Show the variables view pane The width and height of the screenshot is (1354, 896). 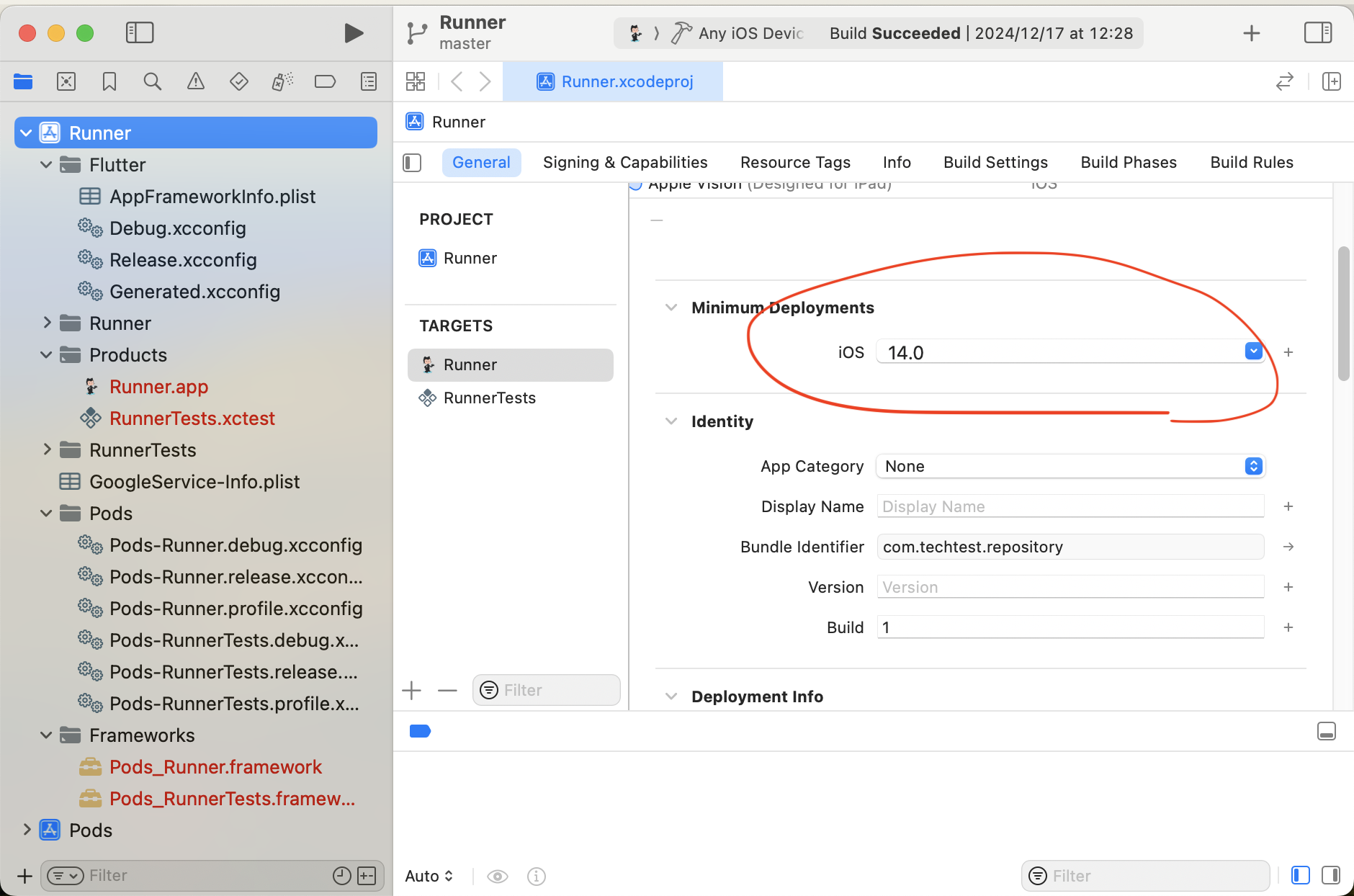point(1301,876)
